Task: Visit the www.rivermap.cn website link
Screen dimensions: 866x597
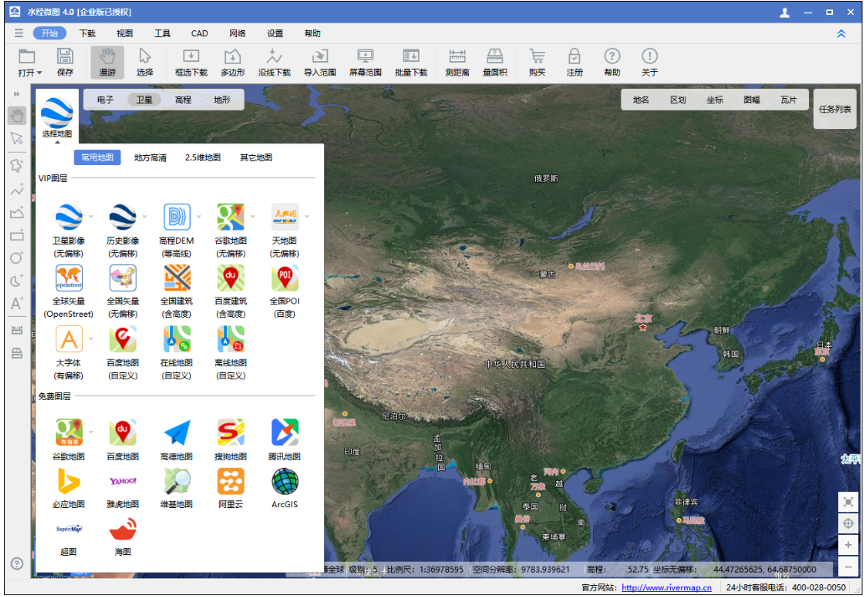Action: tap(666, 588)
